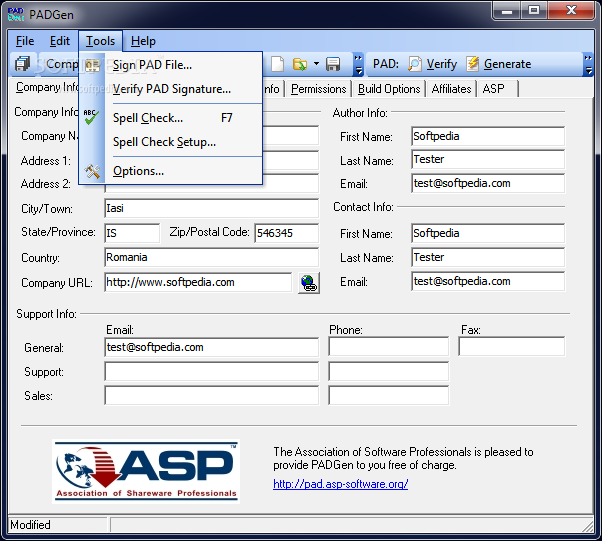
Task: Open Options from the Tools menu
Action: click(170, 171)
